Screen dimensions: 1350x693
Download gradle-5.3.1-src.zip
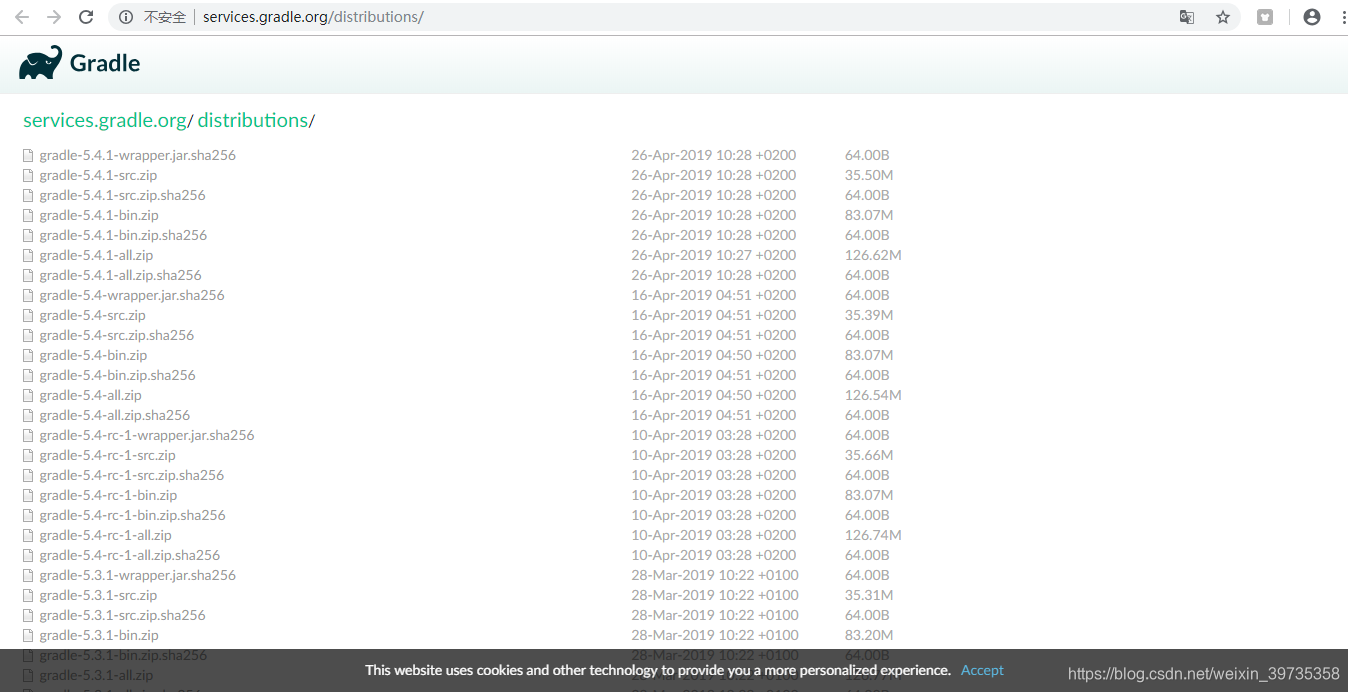(x=98, y=595)
